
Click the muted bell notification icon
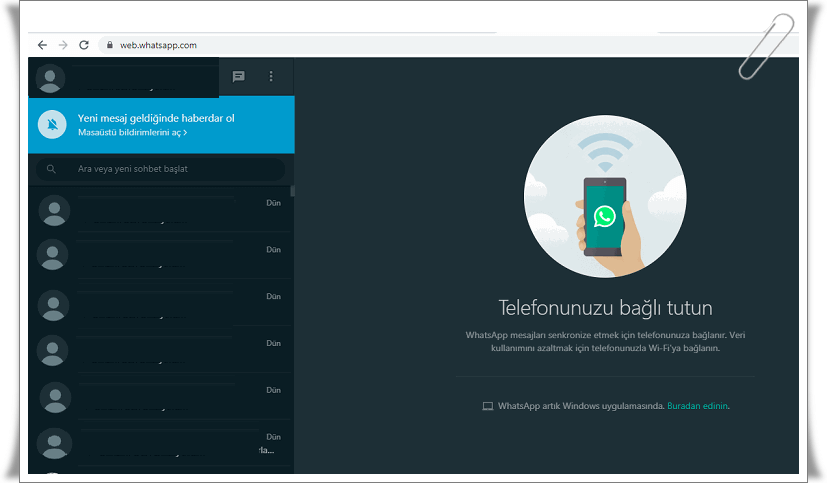[x=52, y=124]
